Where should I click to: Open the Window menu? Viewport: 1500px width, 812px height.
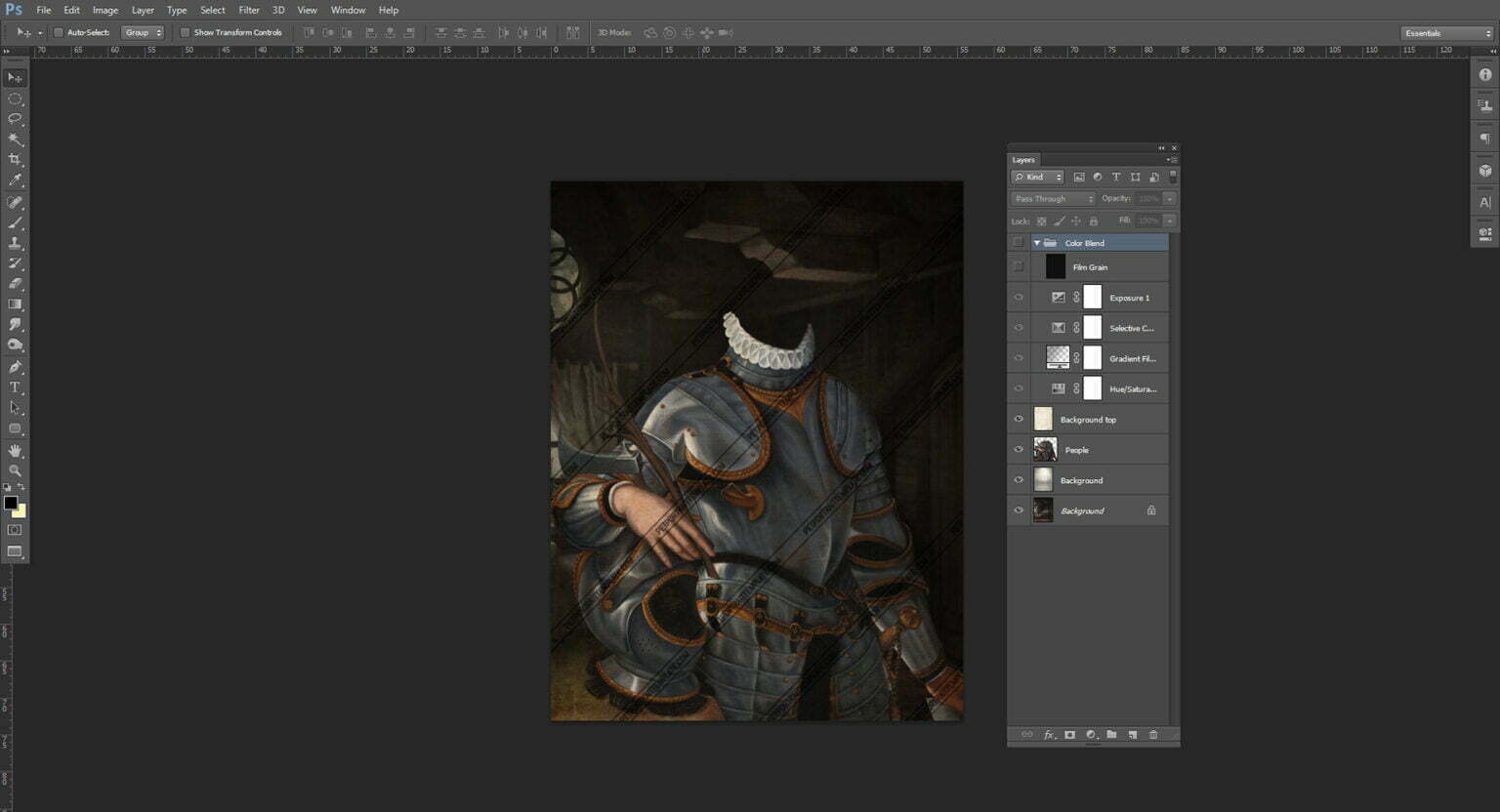(x=348, y=10)
